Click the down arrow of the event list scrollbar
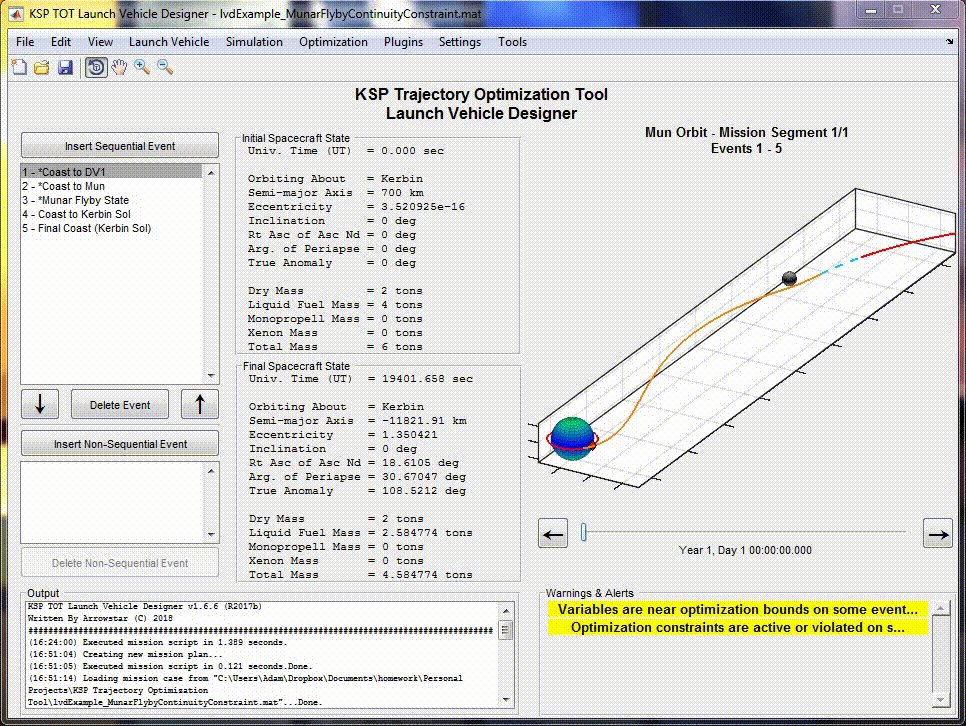The width and height of the screenshot is (966, 726). (x=211, y=375)
